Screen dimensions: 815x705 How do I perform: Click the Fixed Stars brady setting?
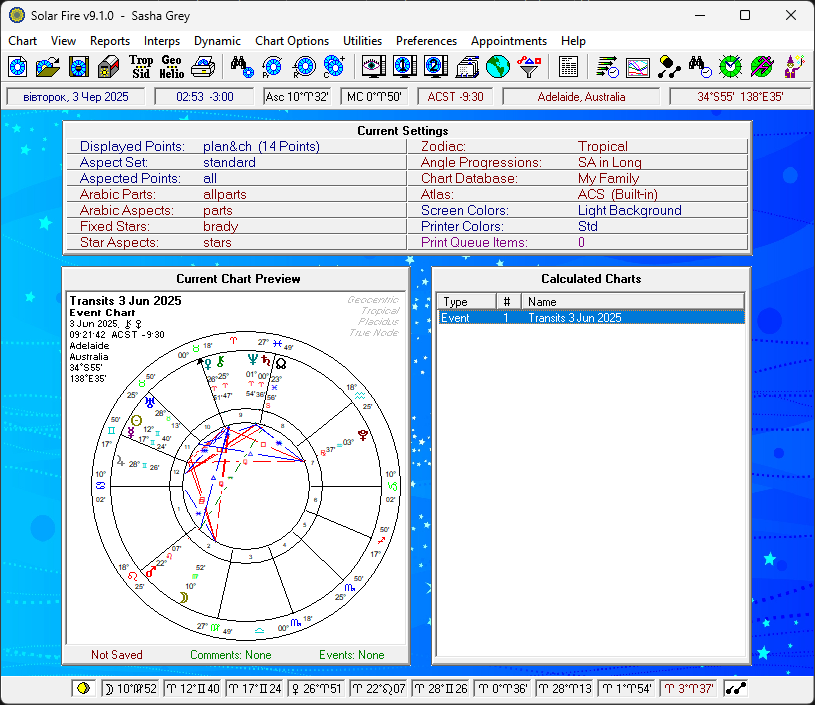point(236,226)
